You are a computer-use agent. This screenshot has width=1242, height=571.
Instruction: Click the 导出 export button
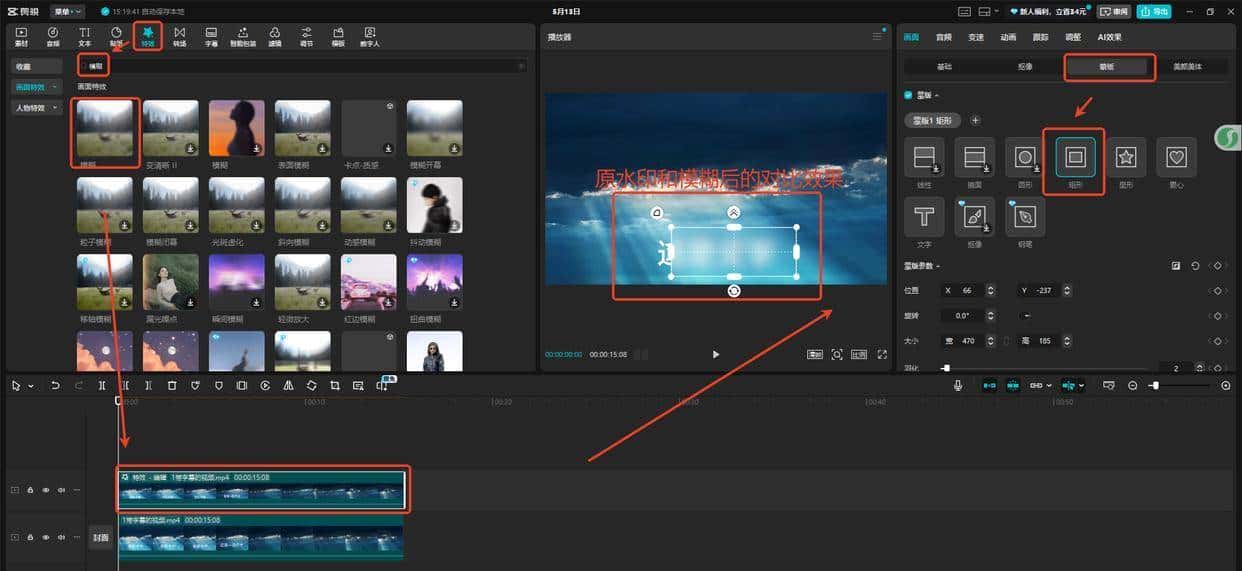[1154, 11]
